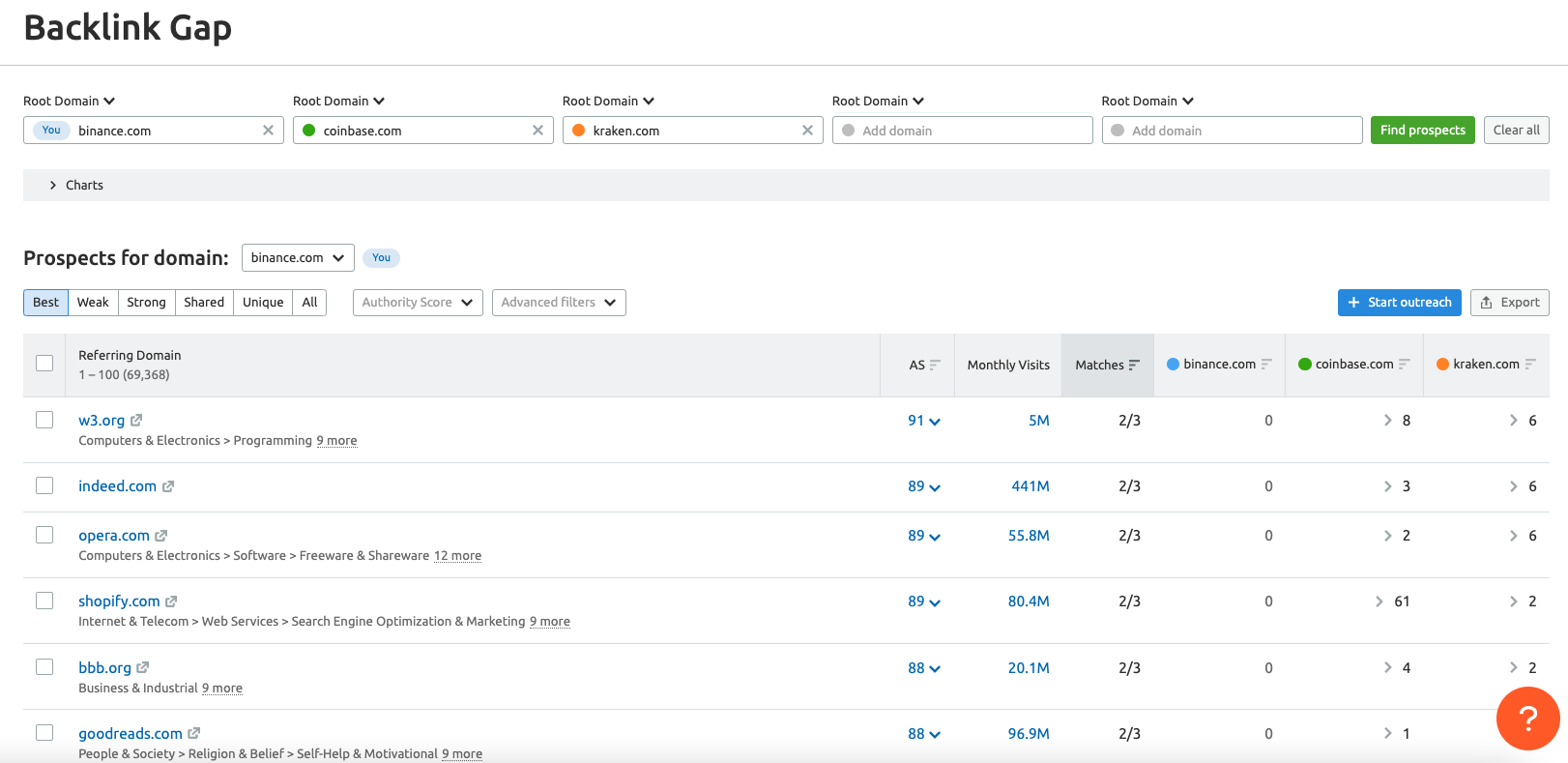Expand the Charts section
Image resolution: width=1568 pixels, height=763 pixels.
(786, 185)
